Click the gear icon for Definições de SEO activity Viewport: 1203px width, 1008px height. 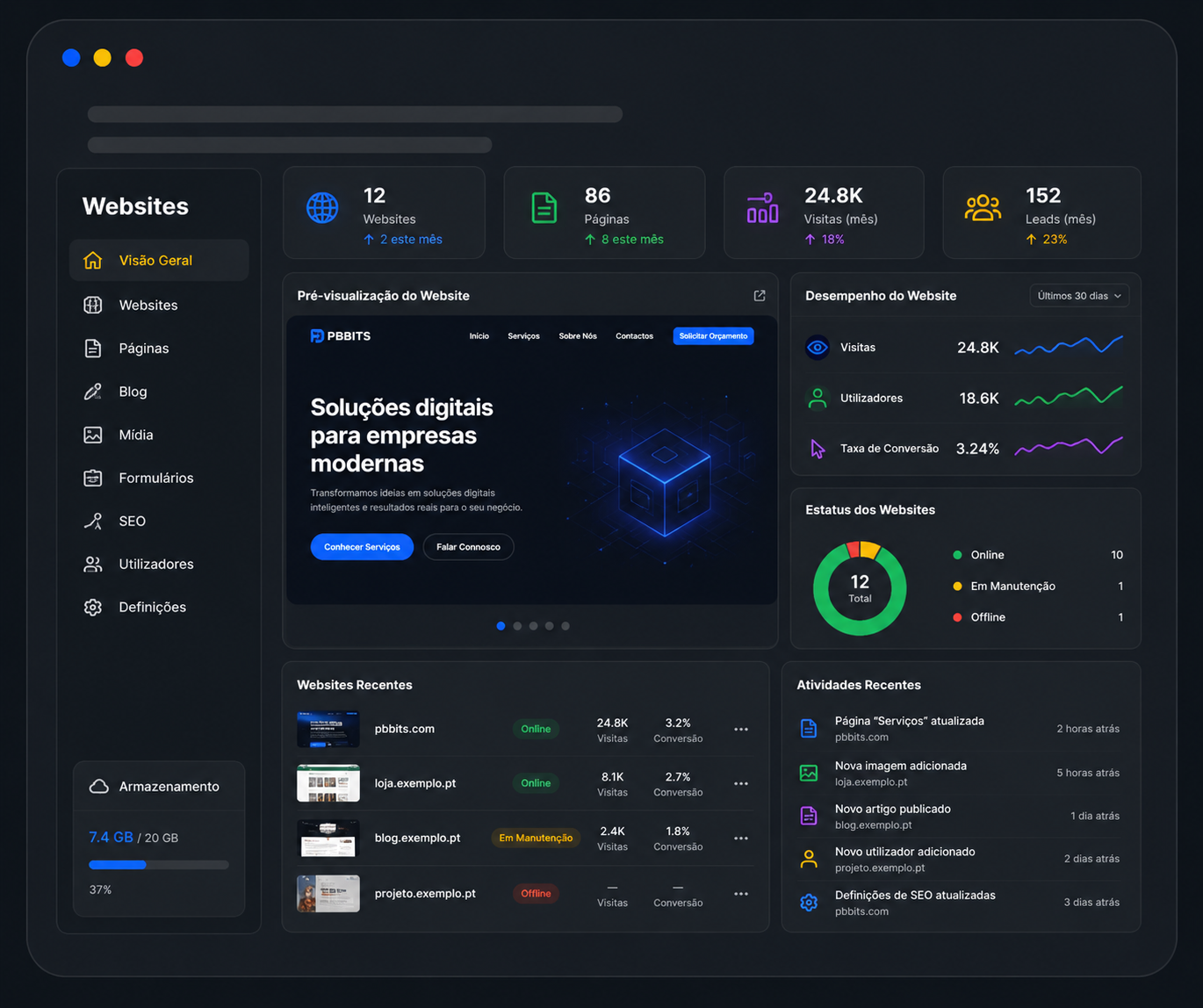pos(809,903)
